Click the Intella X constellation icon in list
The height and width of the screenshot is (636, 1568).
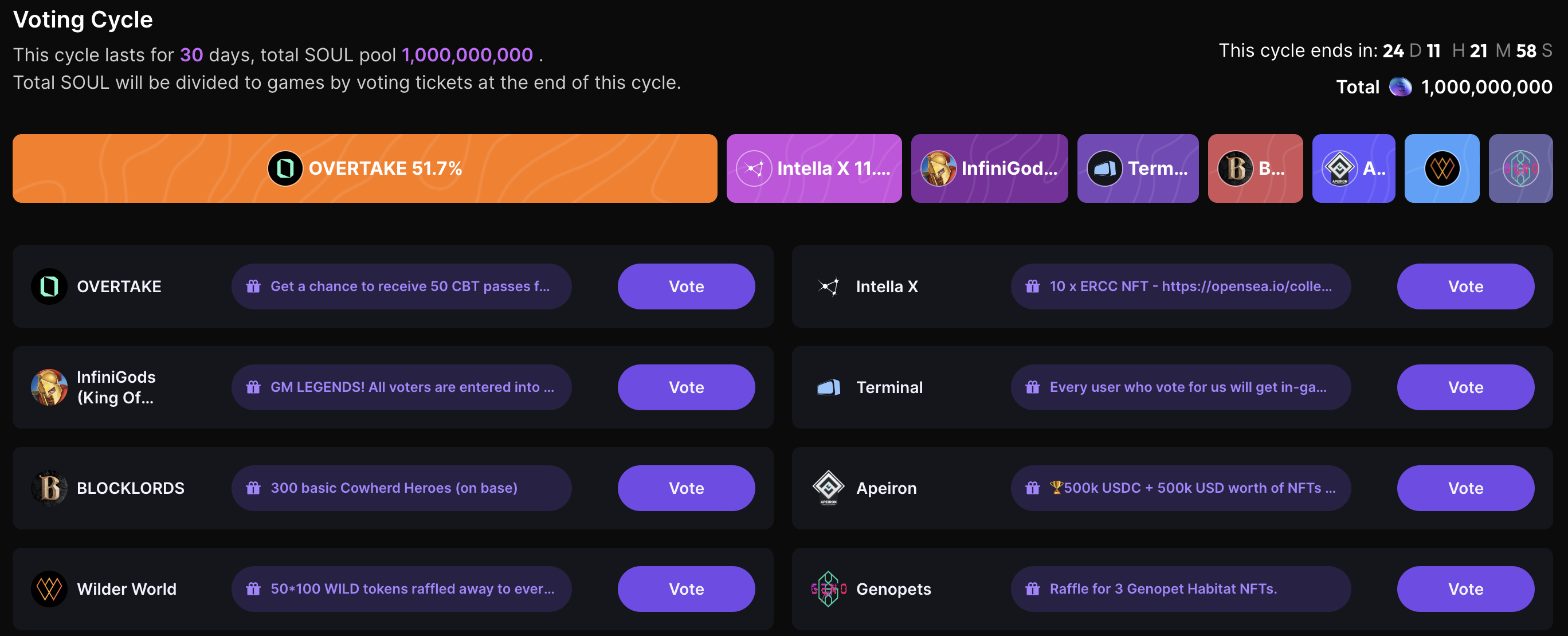click(829, 286)
